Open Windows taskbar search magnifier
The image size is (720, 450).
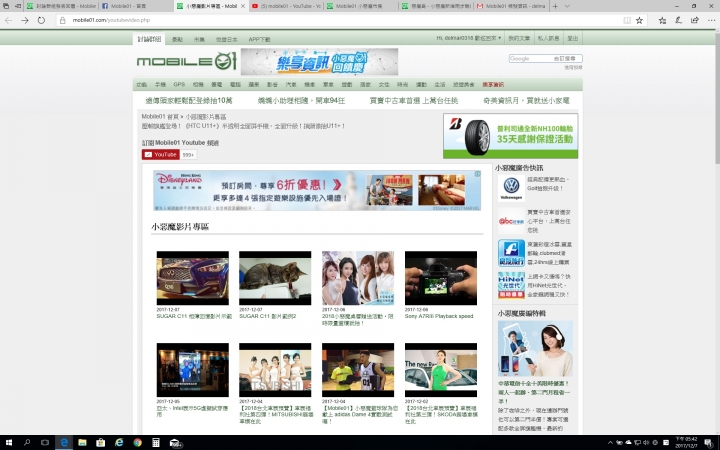coord(27,443)
